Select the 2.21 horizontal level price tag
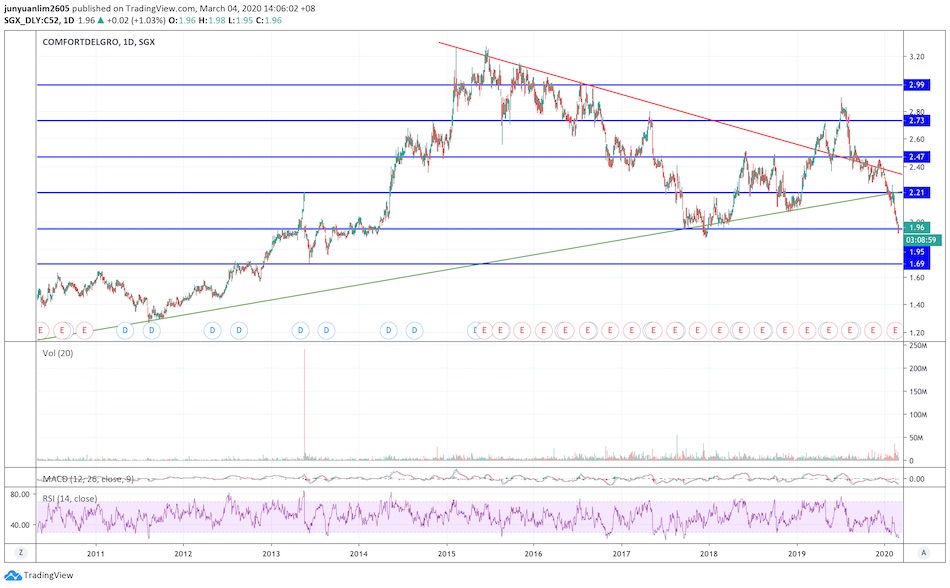The image size is (950, 588). coord(917,193)
